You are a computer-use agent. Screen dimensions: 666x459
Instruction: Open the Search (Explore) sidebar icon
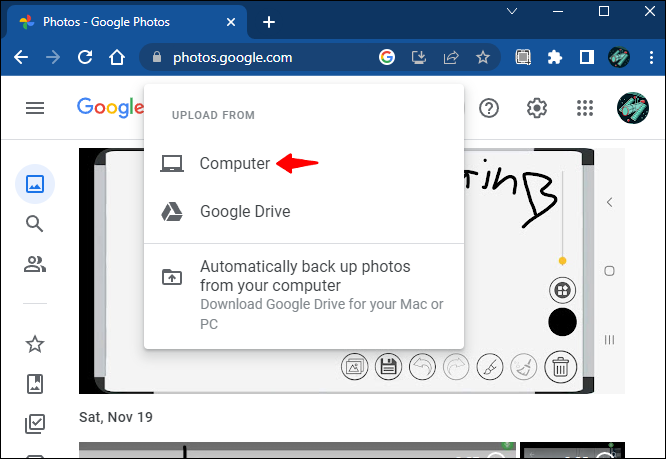35,224
